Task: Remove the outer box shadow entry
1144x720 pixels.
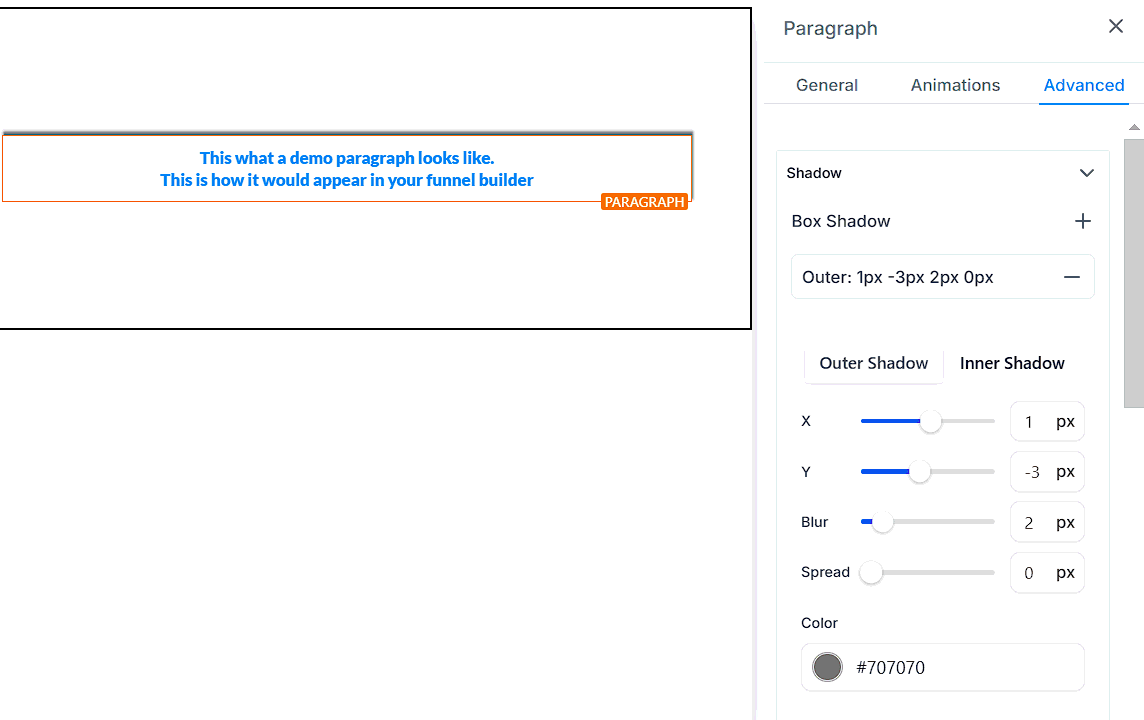Action: [1071, 277]
